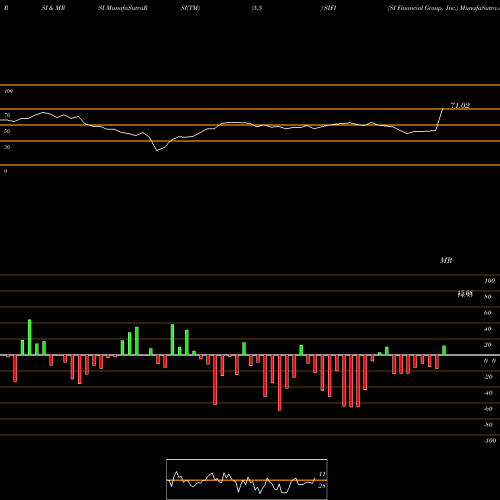Click the RSI axis label 50

[7, 131]
